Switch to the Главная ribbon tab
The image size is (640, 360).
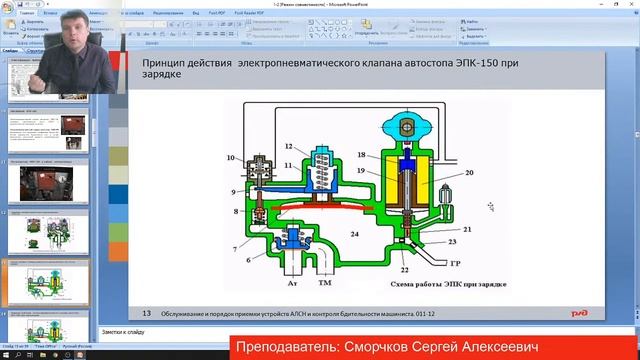[27, 13]
